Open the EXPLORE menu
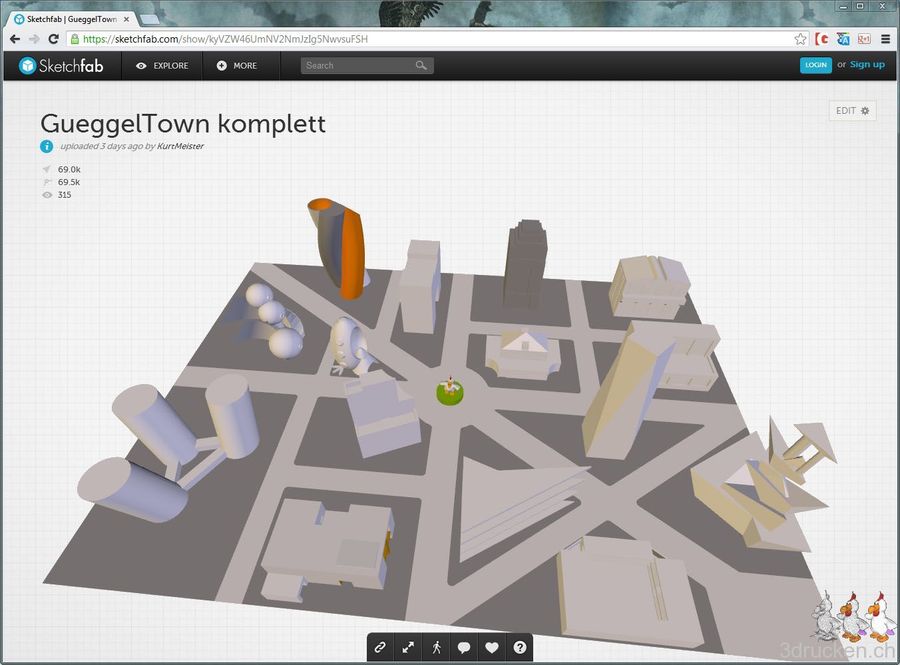Screen dimensions: 900x665 163,66
